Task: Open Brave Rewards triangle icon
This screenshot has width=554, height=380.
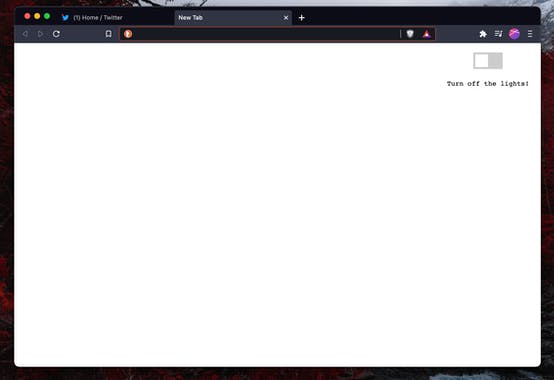Action: click(427, 34)
